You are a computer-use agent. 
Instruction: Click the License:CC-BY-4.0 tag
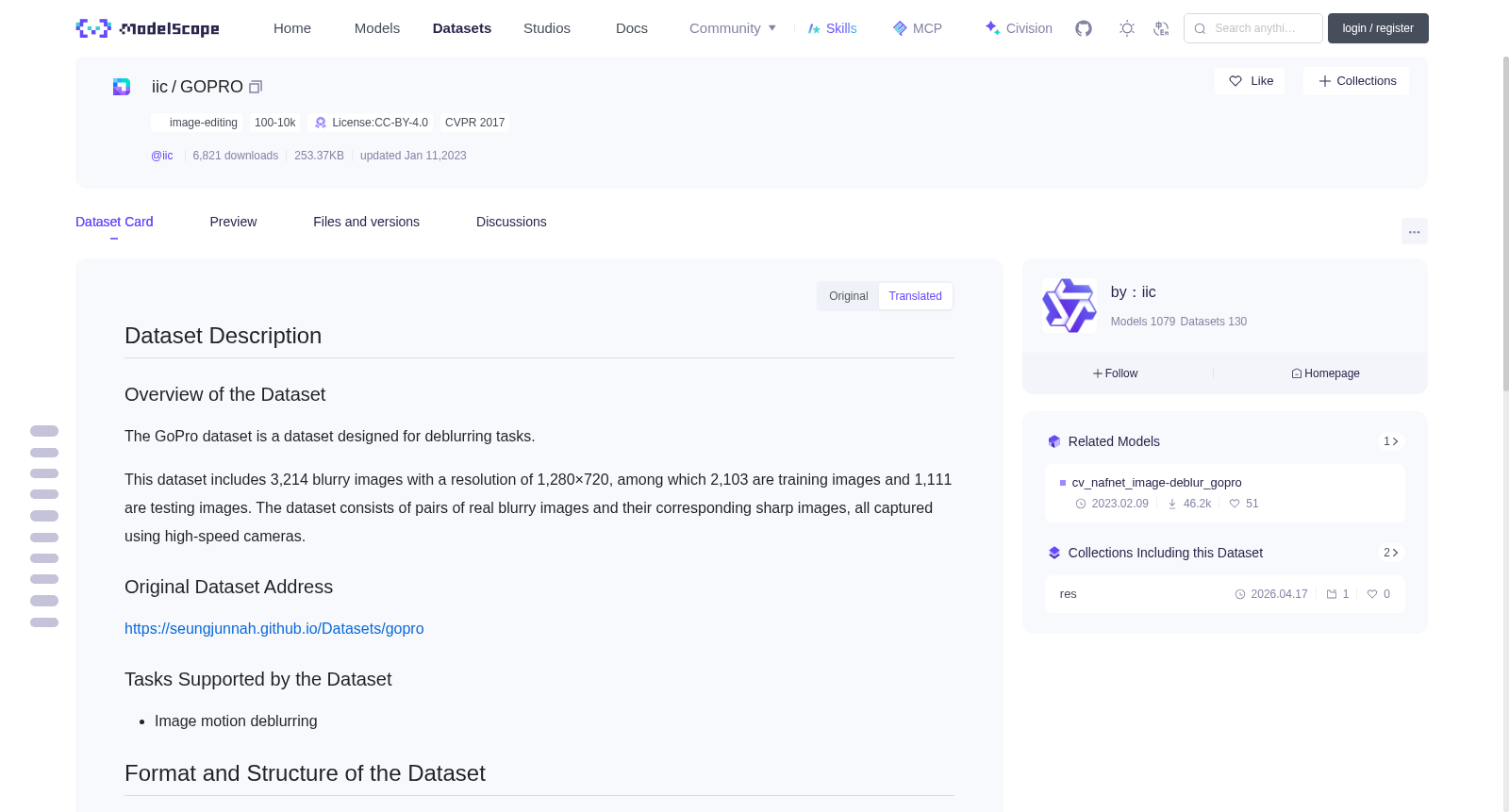click(x=371, y=123)
